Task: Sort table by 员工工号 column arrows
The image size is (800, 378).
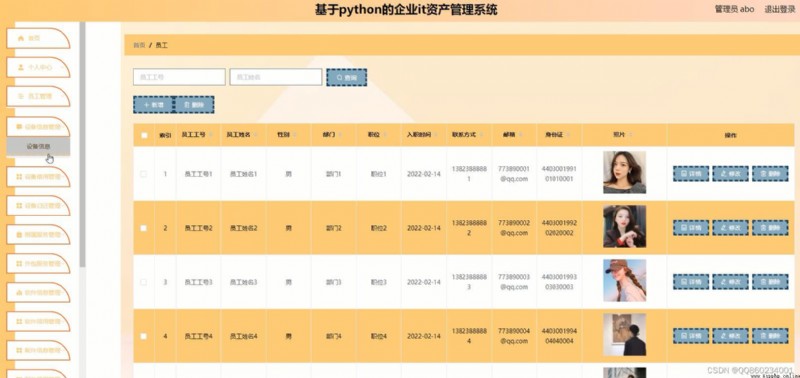Action: click(210, 135)
